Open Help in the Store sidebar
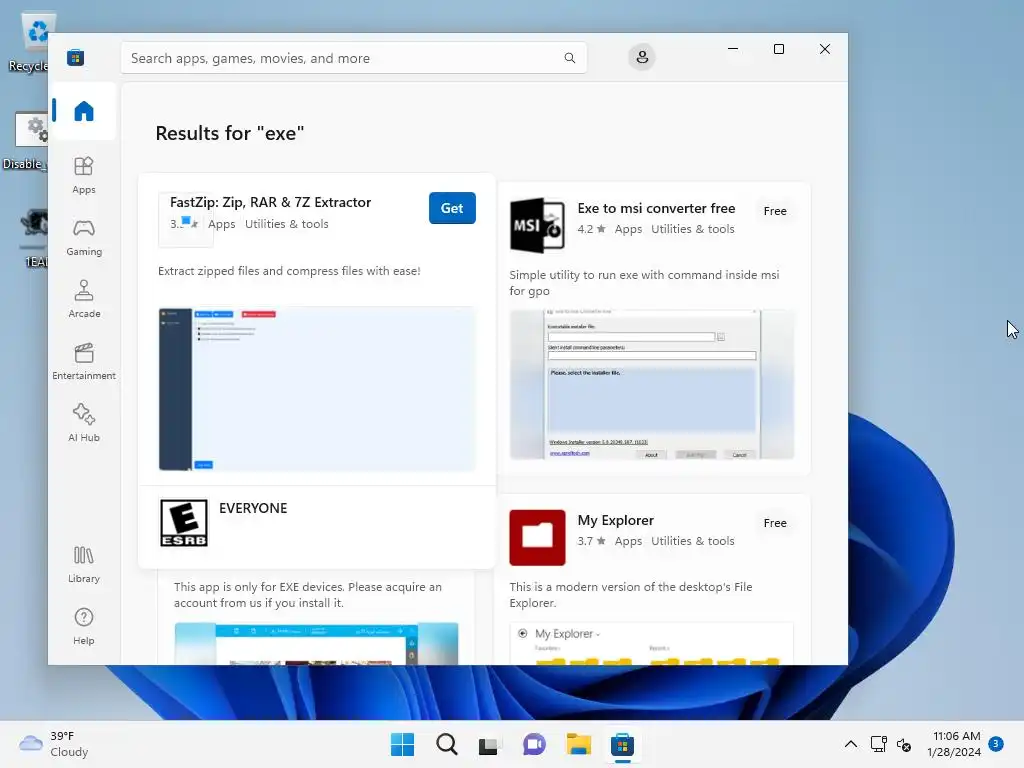The width and height of the screenshot is (1024, 768). pyautogui.click(x=84, y=626)
